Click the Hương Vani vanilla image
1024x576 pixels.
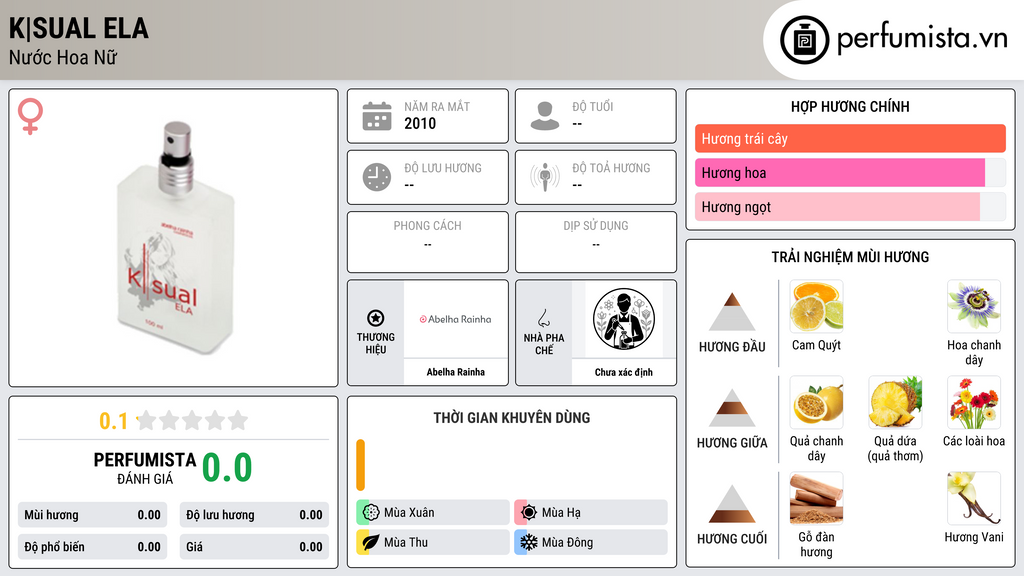tap(974, 498)
